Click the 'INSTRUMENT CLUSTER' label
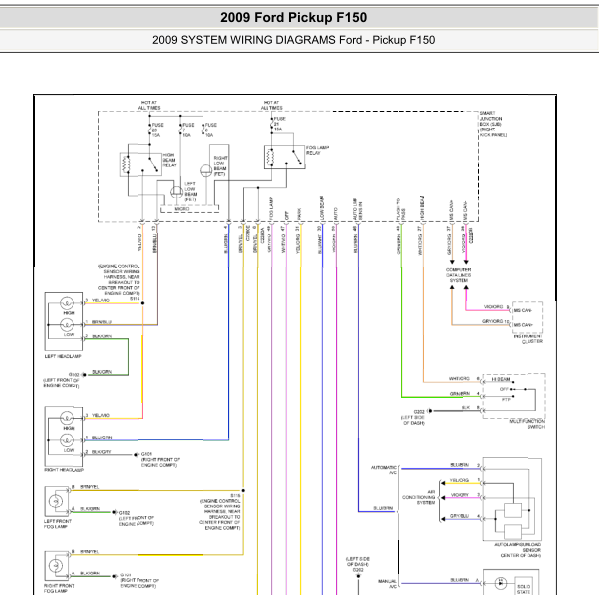599x595 pixels. 528,339
